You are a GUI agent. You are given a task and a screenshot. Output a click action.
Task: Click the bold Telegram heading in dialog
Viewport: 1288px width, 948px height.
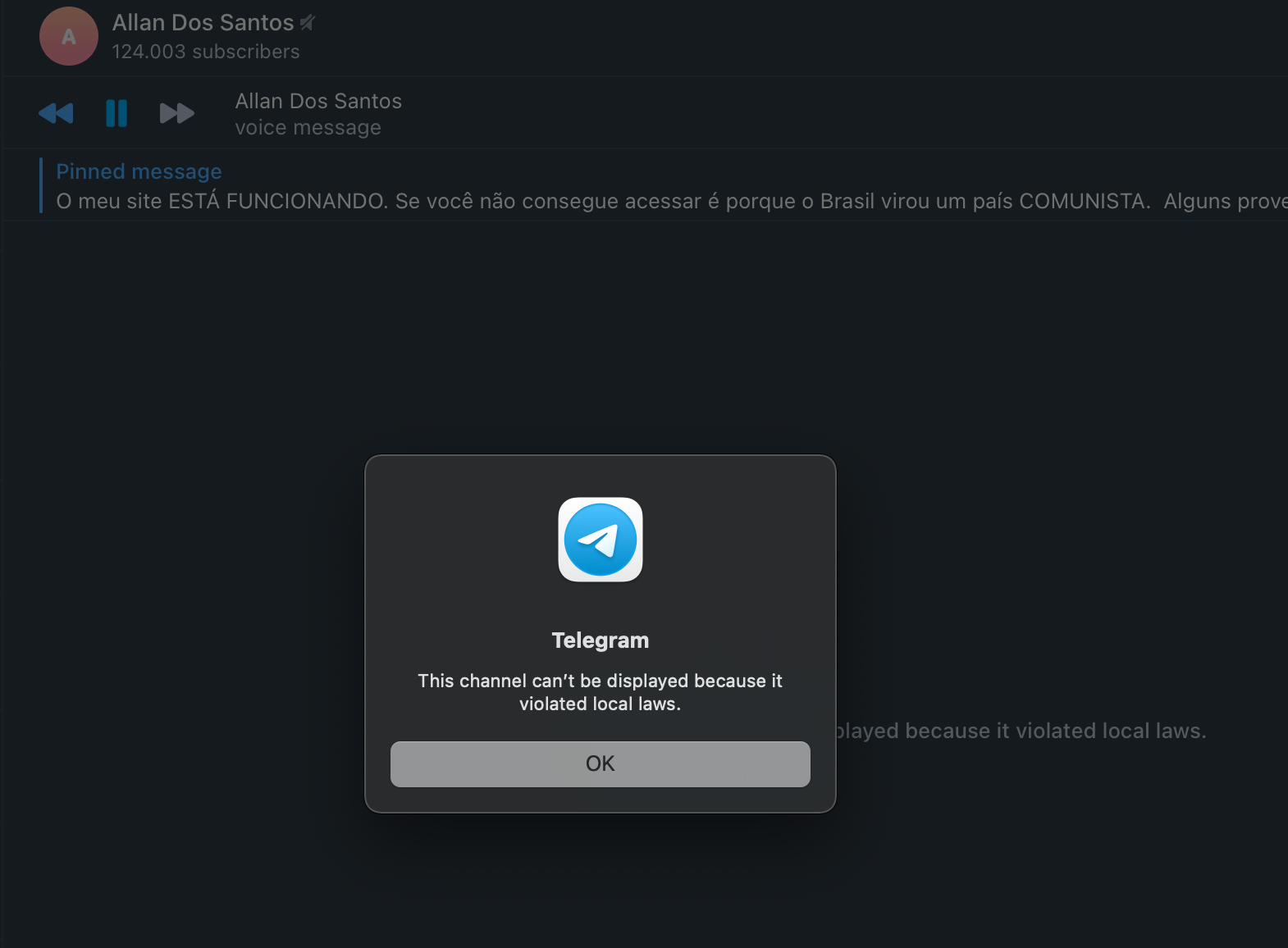(600, 640)
